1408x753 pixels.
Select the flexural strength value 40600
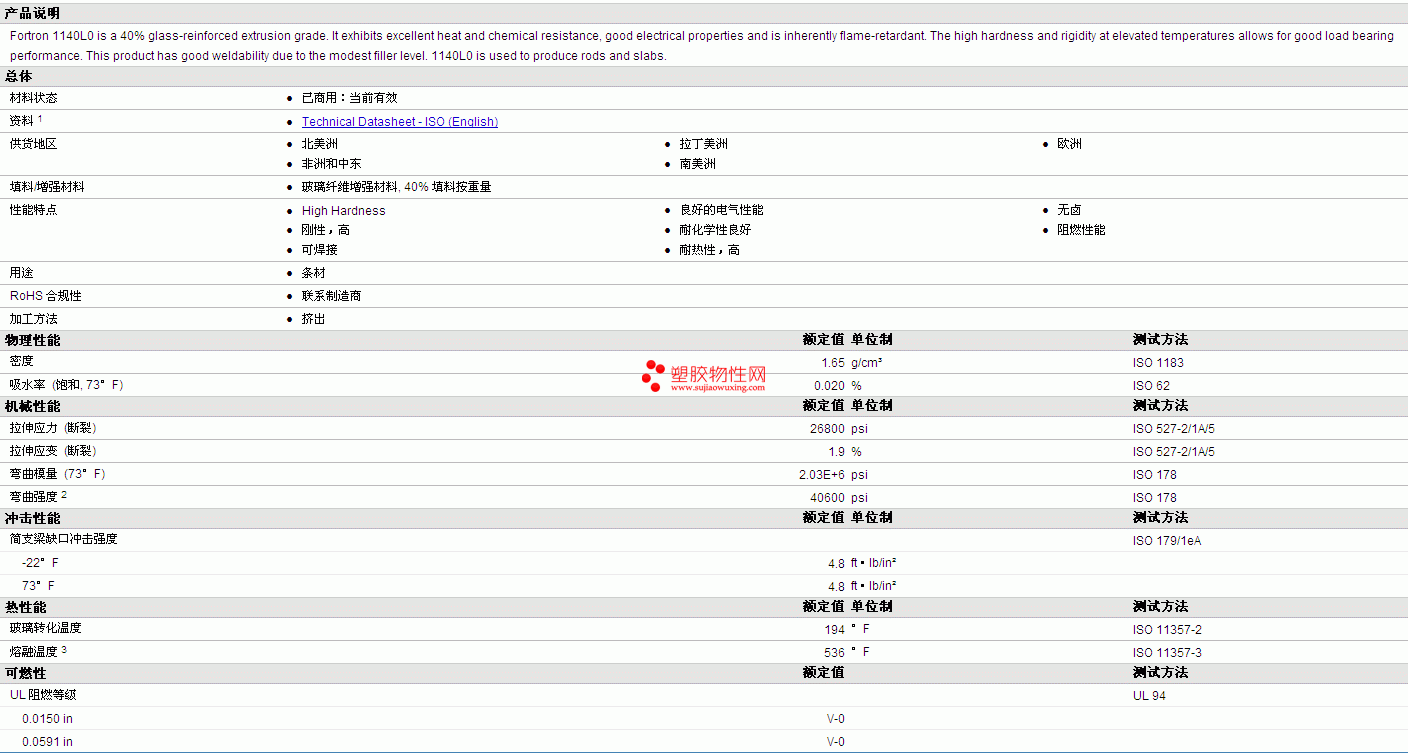click(828, 498)
